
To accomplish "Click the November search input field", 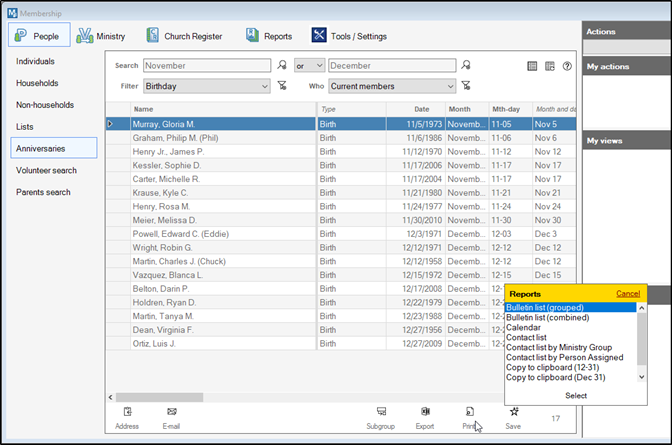I will tap(206, 66).
